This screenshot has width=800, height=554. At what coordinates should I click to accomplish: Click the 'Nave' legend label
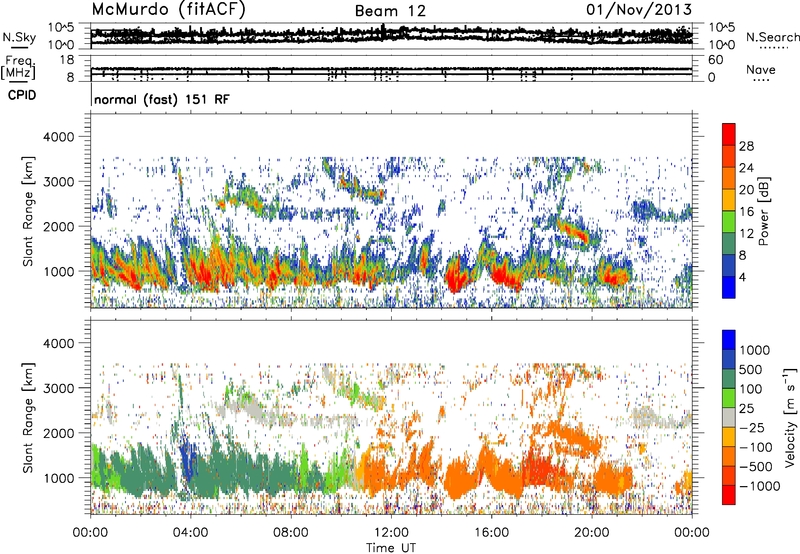(761, 69)
